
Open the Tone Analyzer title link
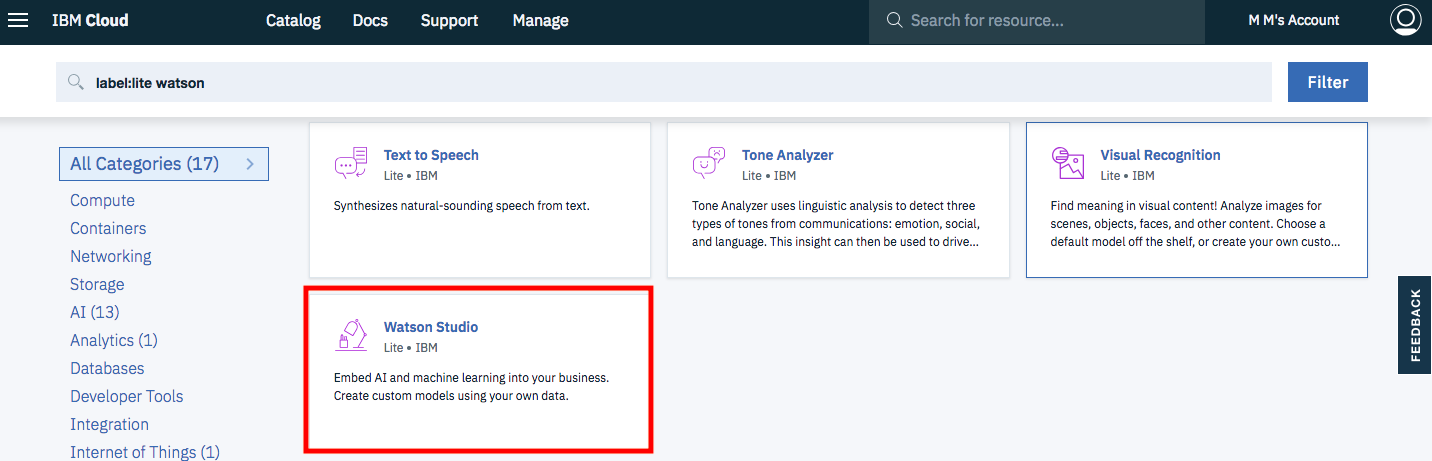tap(788, 155)
